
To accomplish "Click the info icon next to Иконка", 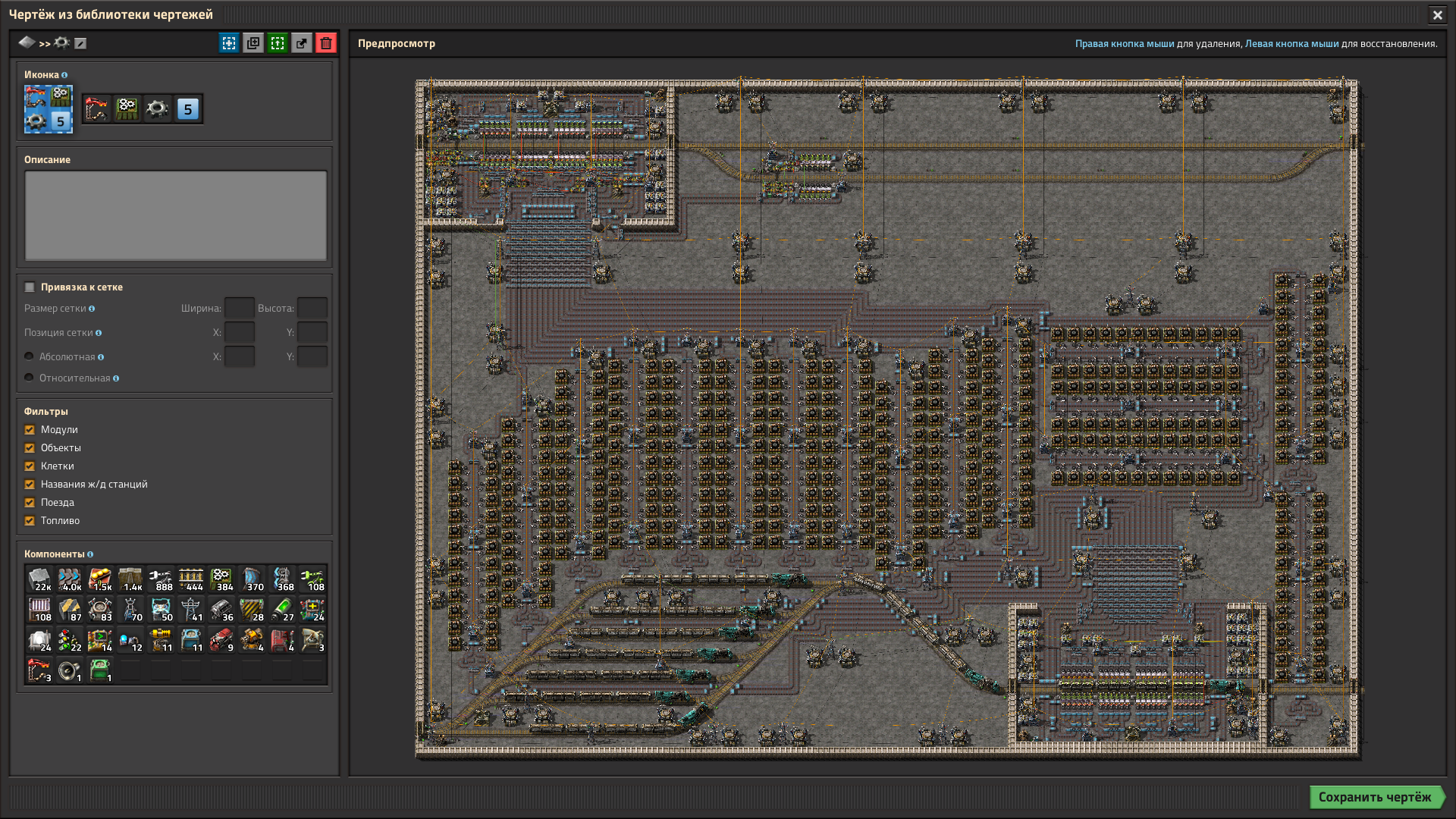I will (64, 75).
